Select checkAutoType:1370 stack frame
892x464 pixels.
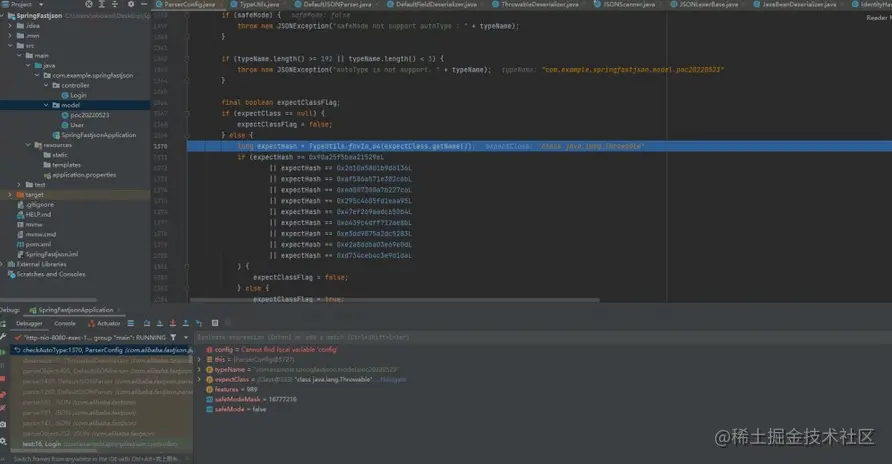tap(103, 350)
